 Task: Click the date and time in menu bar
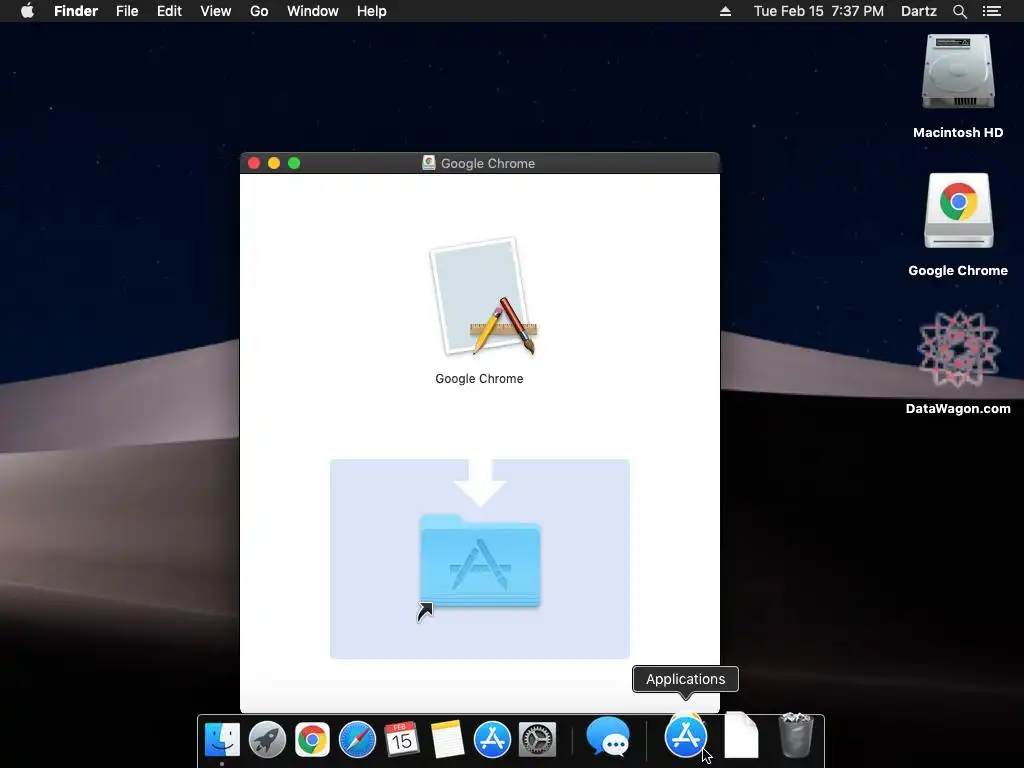(x=818, y=11)
